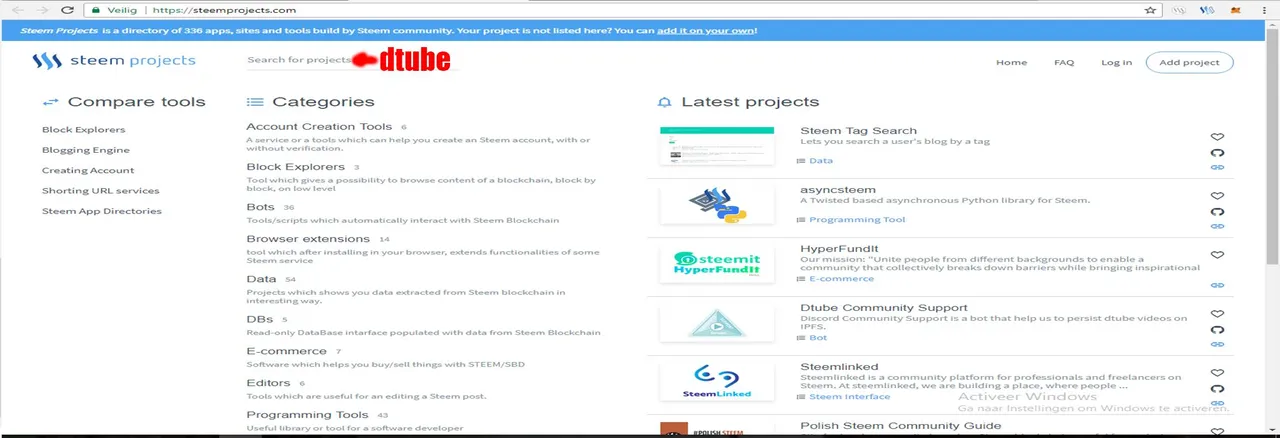The image size is (1280, 438).
Task: Click the Add project button
Action: 1189,62
